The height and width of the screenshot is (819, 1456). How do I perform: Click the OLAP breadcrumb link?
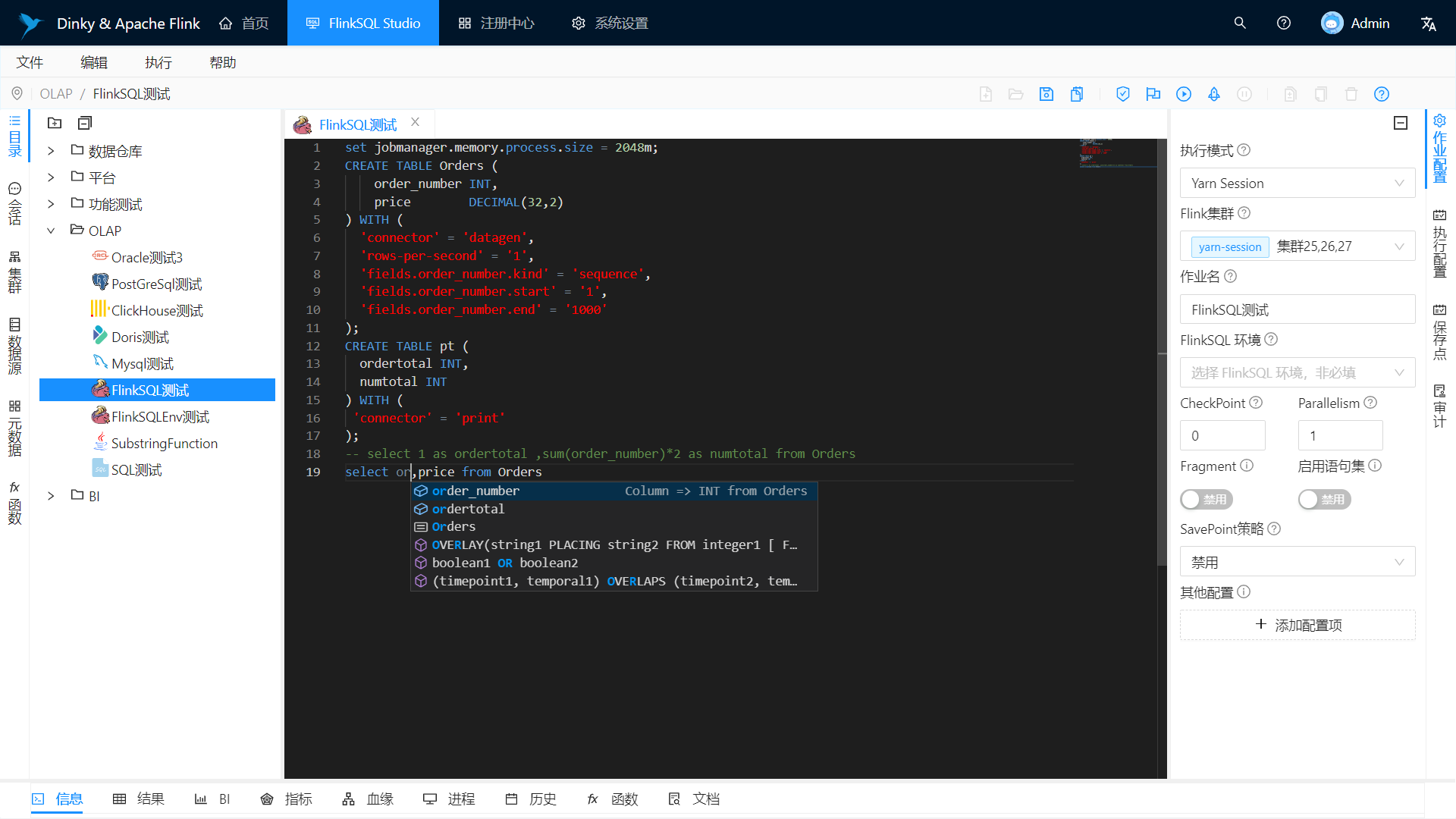56,94
